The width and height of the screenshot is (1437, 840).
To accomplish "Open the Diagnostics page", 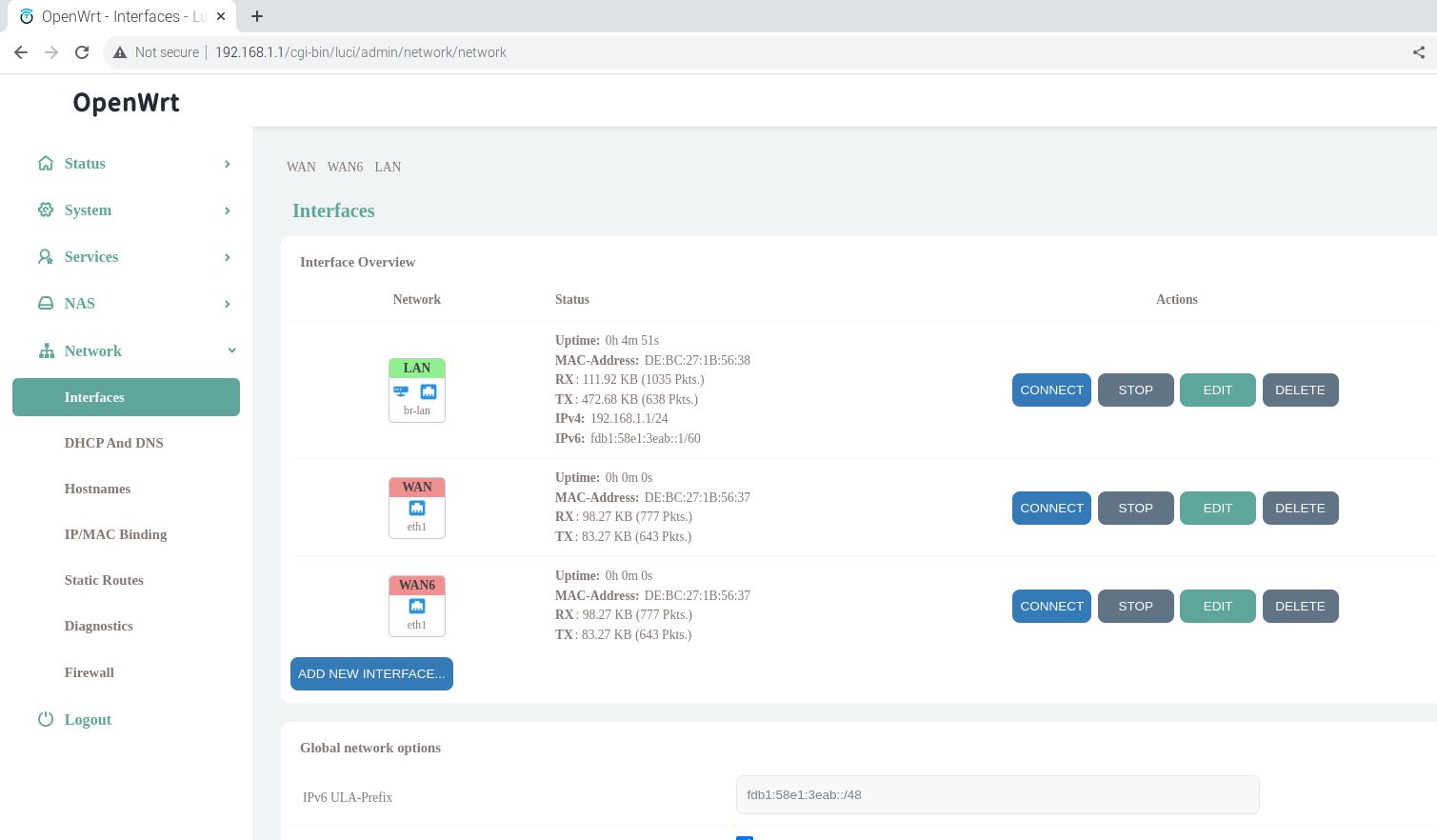I will [98, 626].
